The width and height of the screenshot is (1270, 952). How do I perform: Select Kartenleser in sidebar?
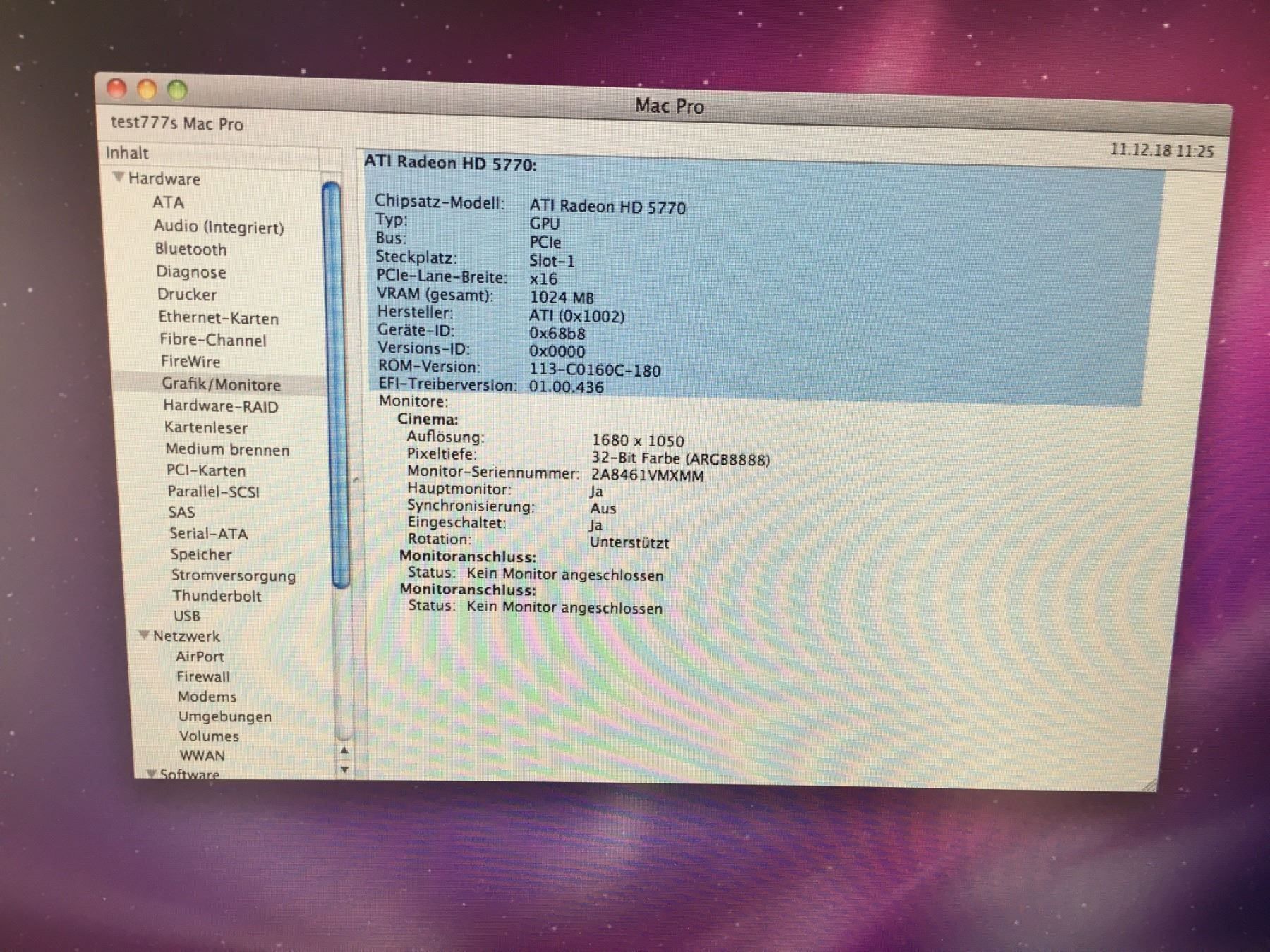(x=206, y=427)
